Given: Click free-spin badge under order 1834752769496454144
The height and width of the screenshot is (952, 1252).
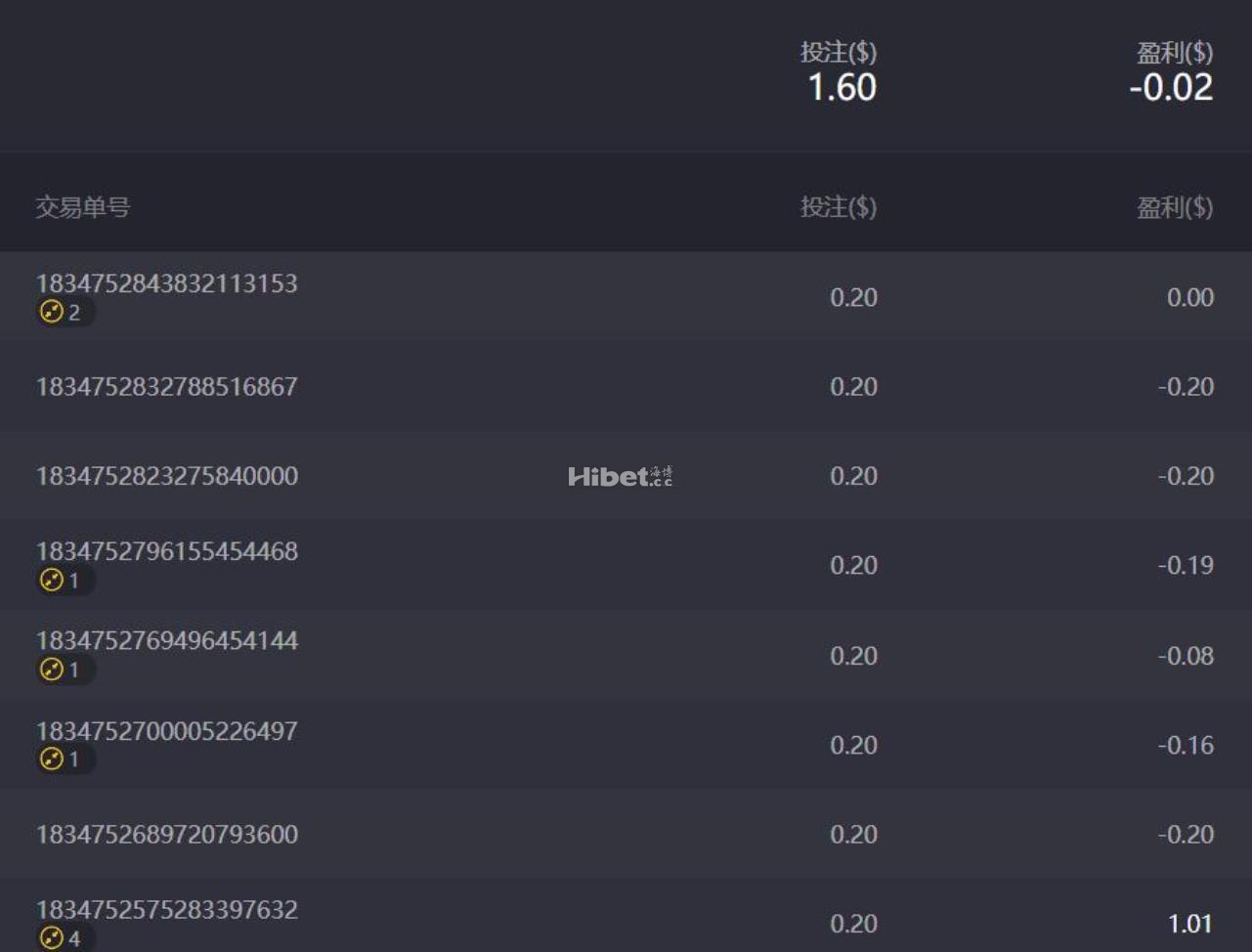Looking at the screenshot, I should pos(62,670).
